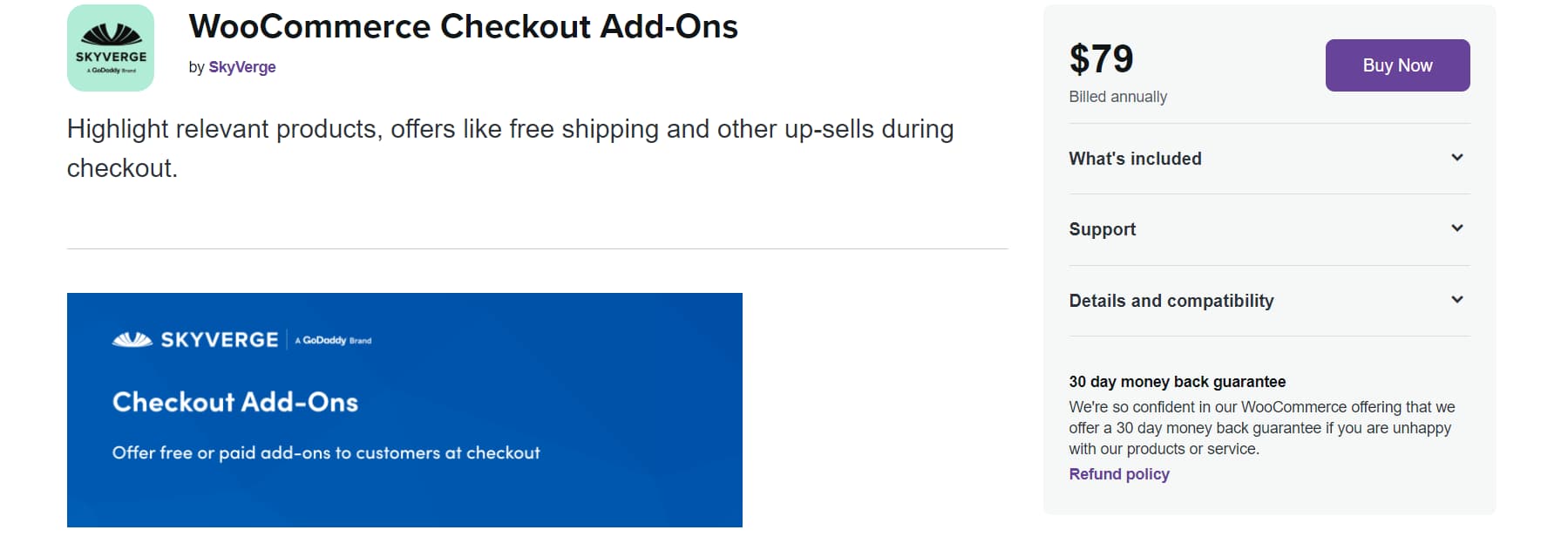Click the SkyVerge product logo icon

pyautogui.click(x=111, y=48)
